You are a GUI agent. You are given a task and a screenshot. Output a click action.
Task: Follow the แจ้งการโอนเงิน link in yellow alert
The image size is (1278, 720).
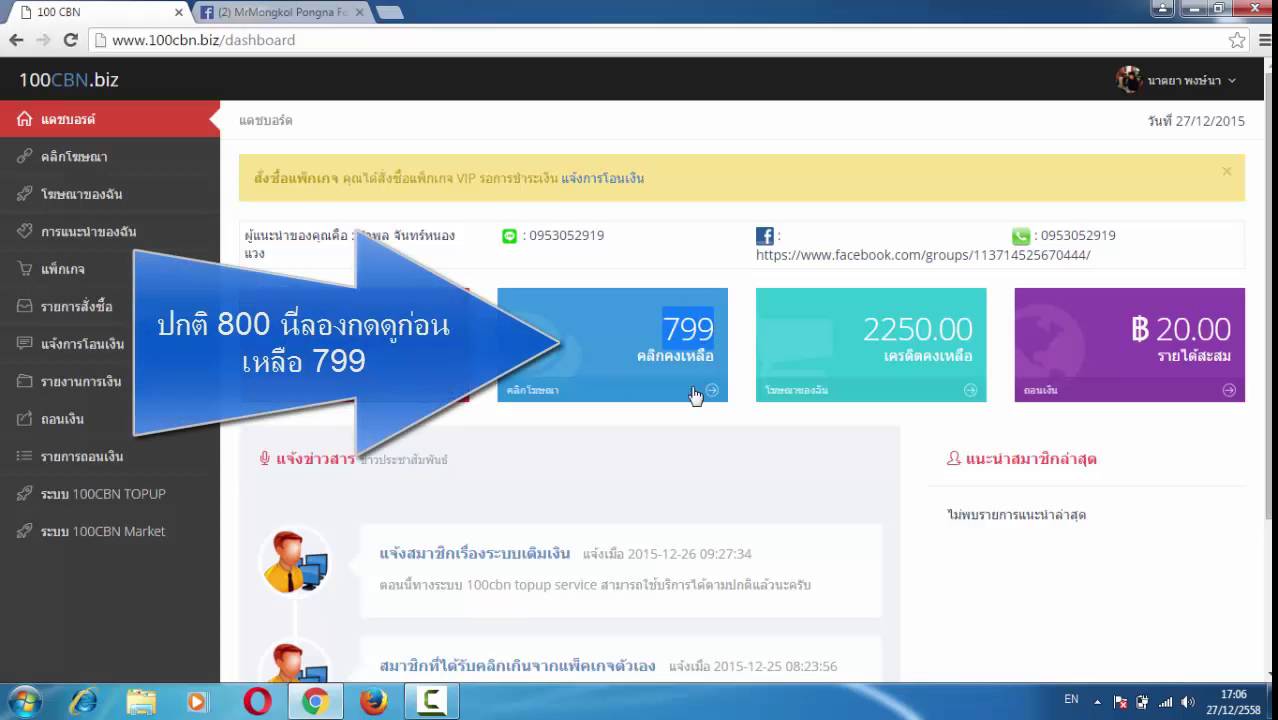[x=602, y=178]
